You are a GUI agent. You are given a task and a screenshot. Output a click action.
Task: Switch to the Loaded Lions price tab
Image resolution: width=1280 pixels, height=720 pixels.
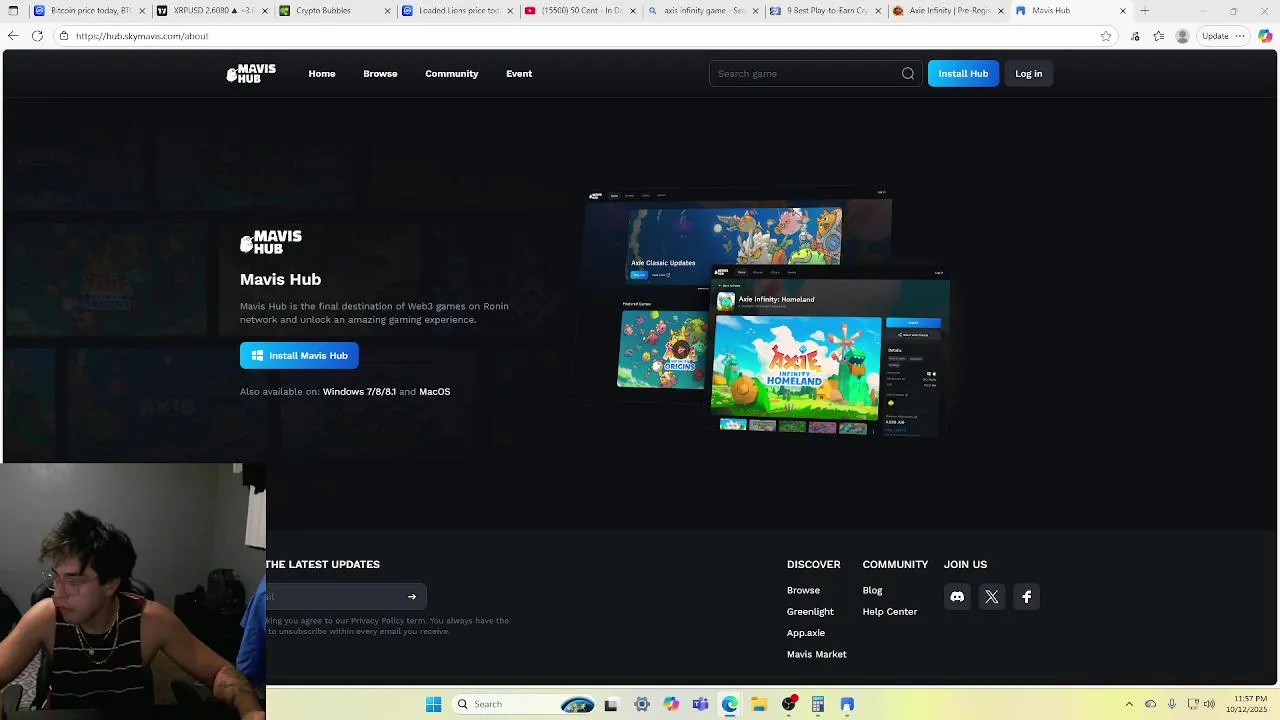(x=458, y=11)
